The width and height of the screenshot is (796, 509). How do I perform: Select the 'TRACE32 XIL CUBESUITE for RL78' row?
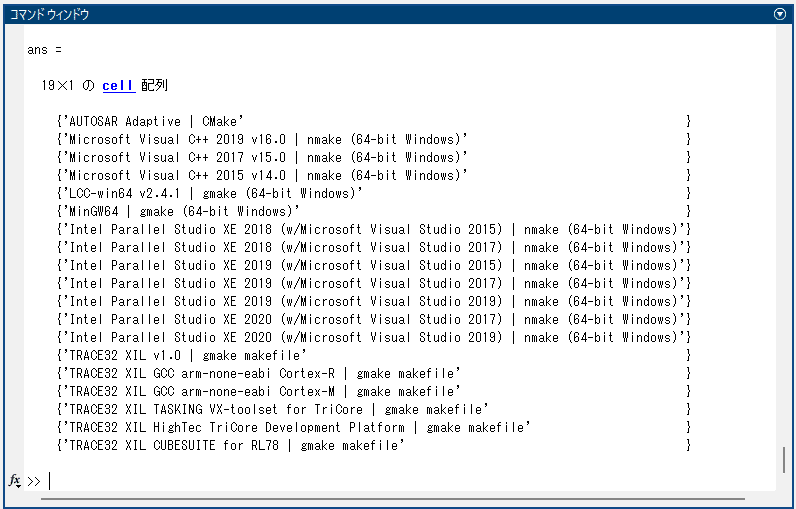[x=374, y=446]
